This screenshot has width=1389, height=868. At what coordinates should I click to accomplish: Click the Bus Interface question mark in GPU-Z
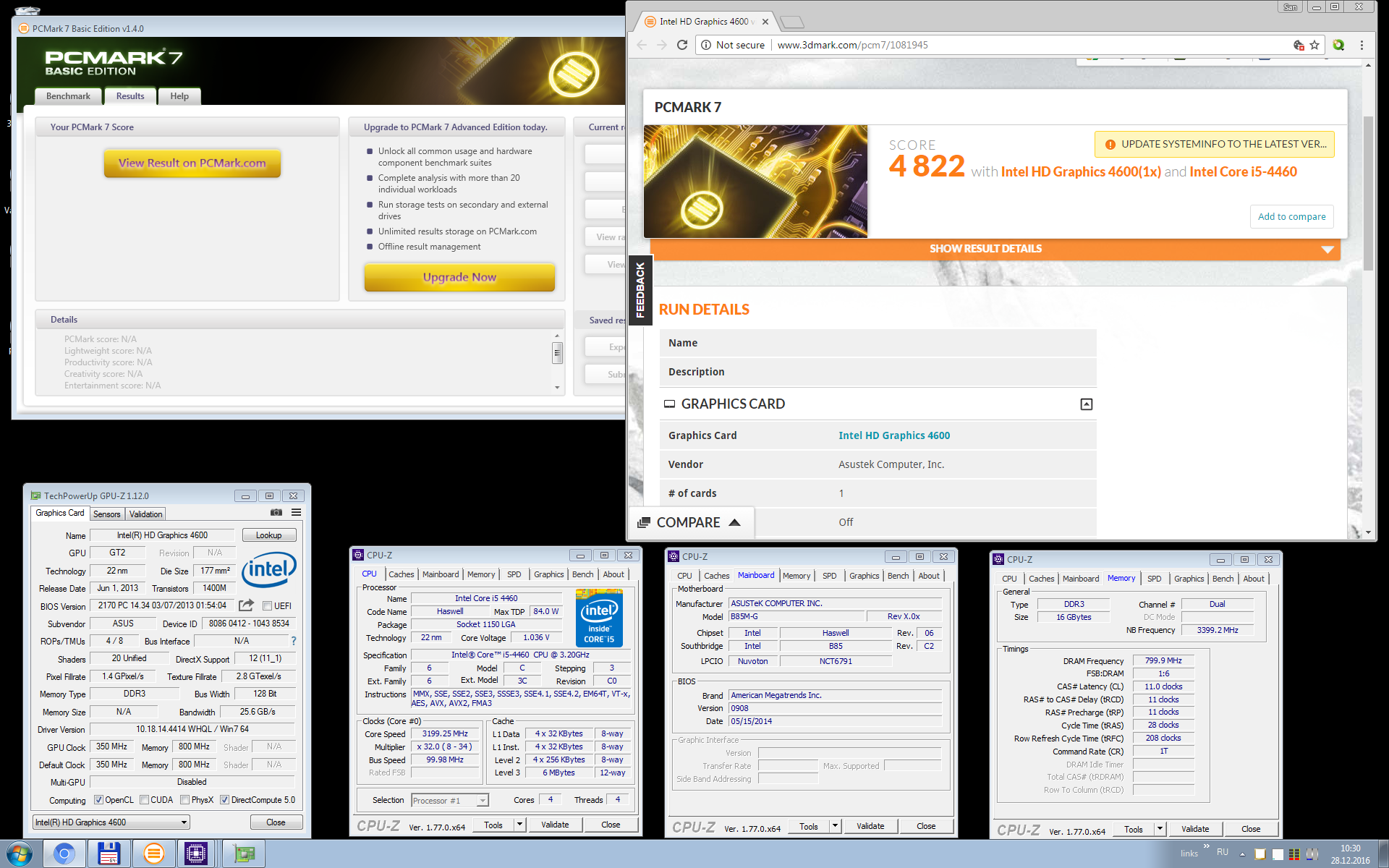click(x=293, y=641)
